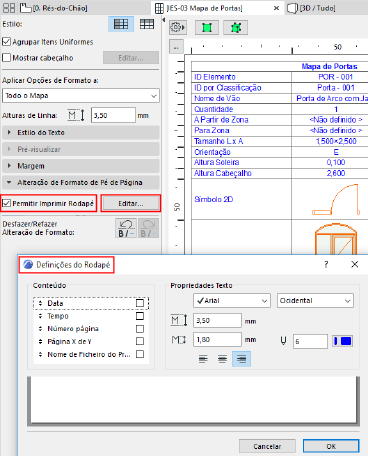Select the second schedule style icon
This screenshot has width=368, height=456.
147,24
